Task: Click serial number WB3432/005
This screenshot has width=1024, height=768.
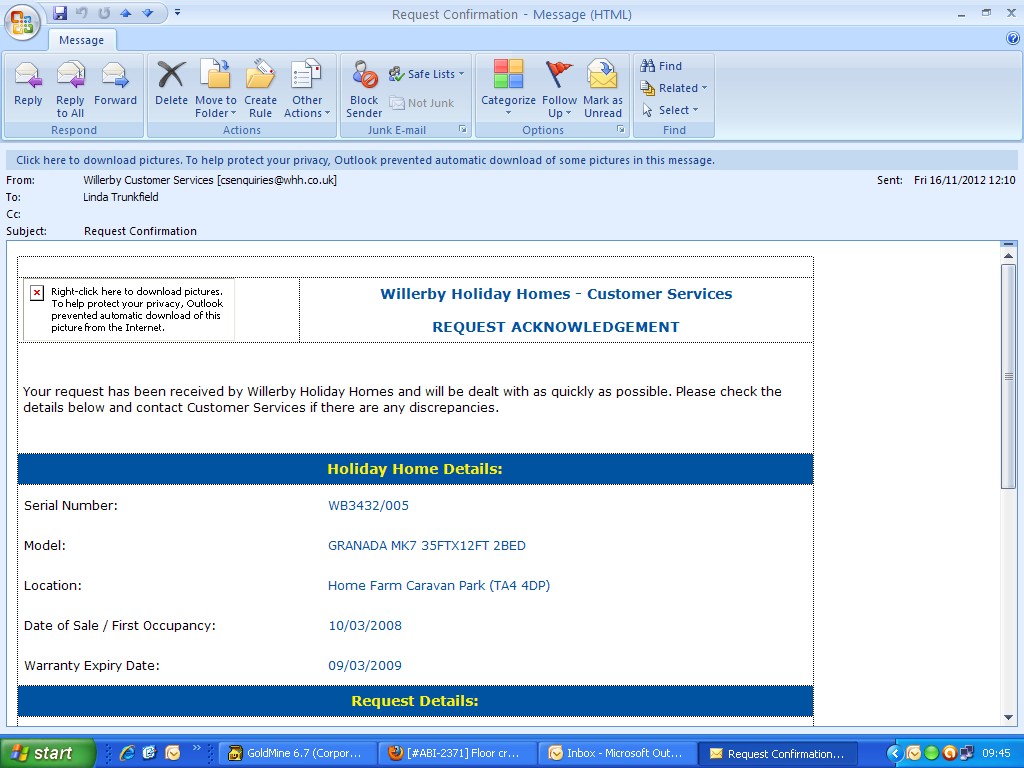Action: point(368,505)
